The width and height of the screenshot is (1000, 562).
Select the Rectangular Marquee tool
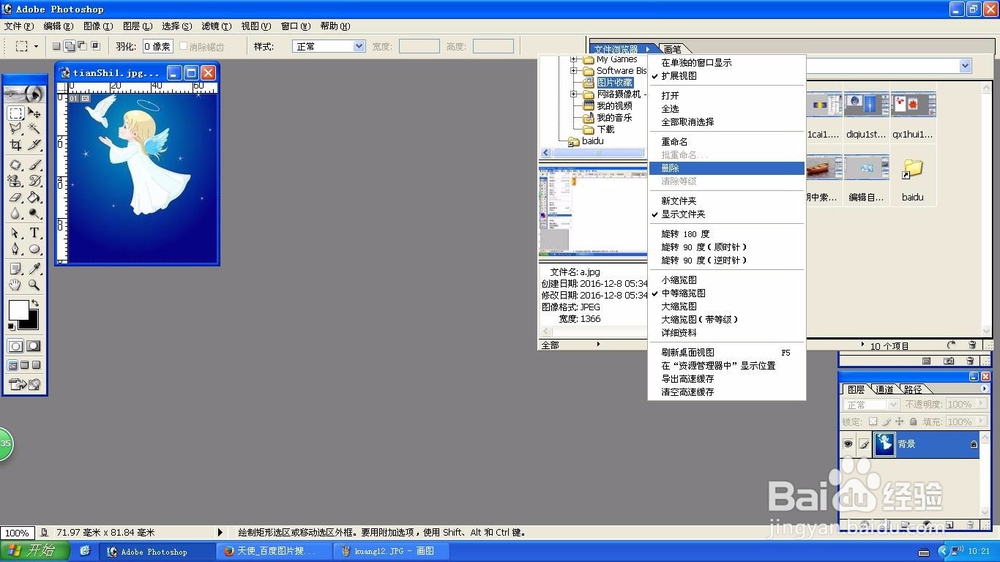coord(16,114)
